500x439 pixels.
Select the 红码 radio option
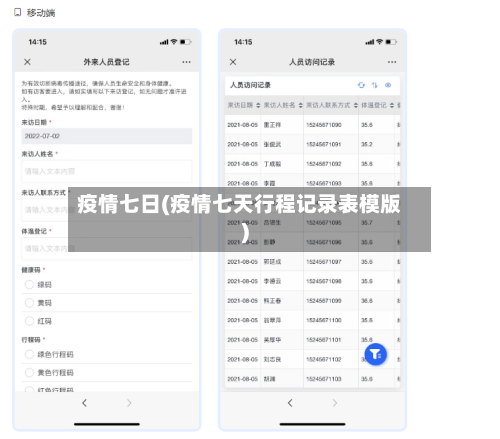click(x=29, y=321)
